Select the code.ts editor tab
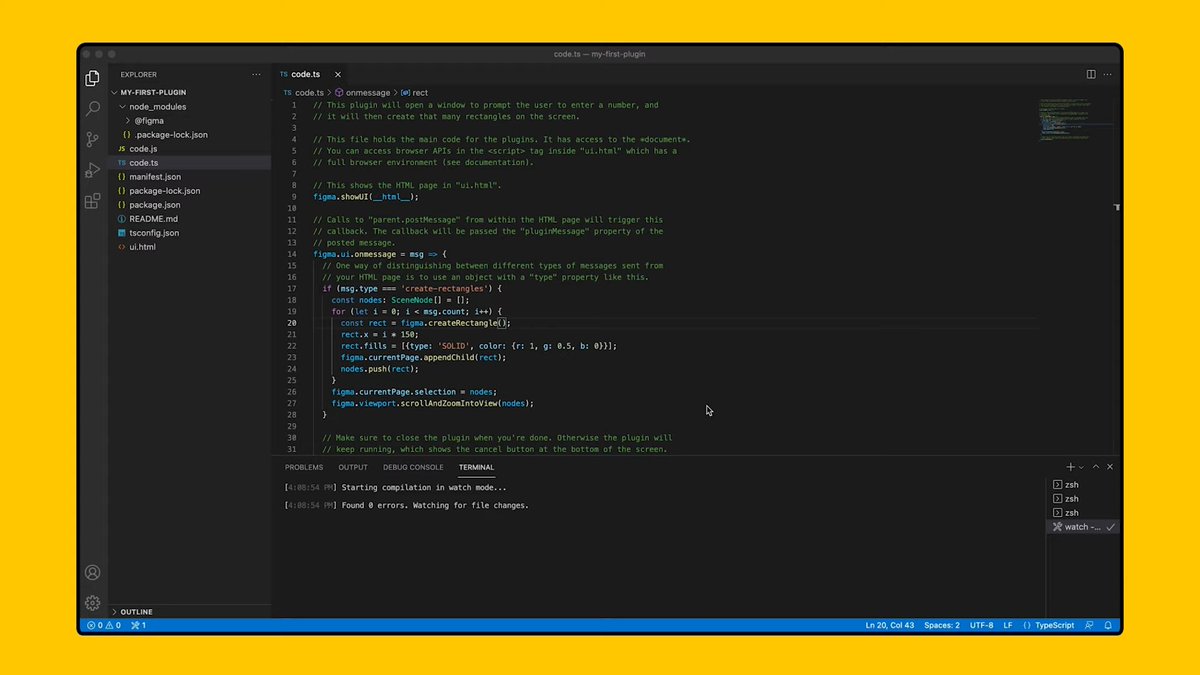Image resolution: width=1200 pixels, height=675 pixels. 311,74
